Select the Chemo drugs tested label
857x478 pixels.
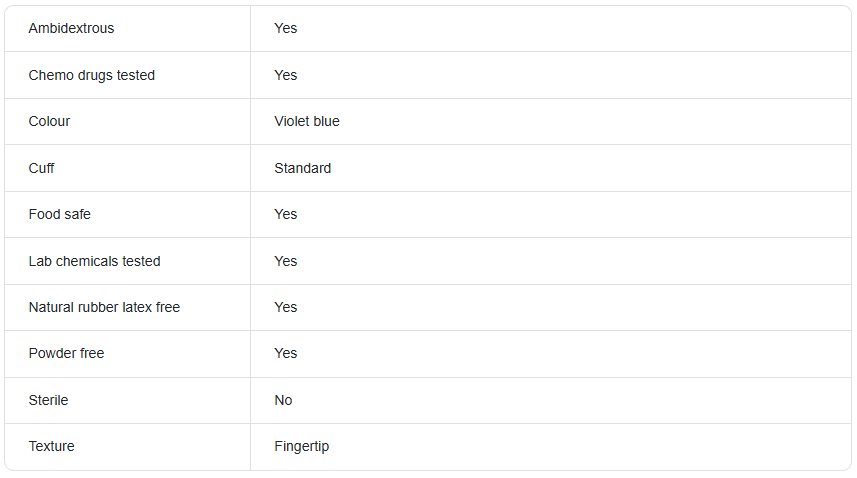92,75
